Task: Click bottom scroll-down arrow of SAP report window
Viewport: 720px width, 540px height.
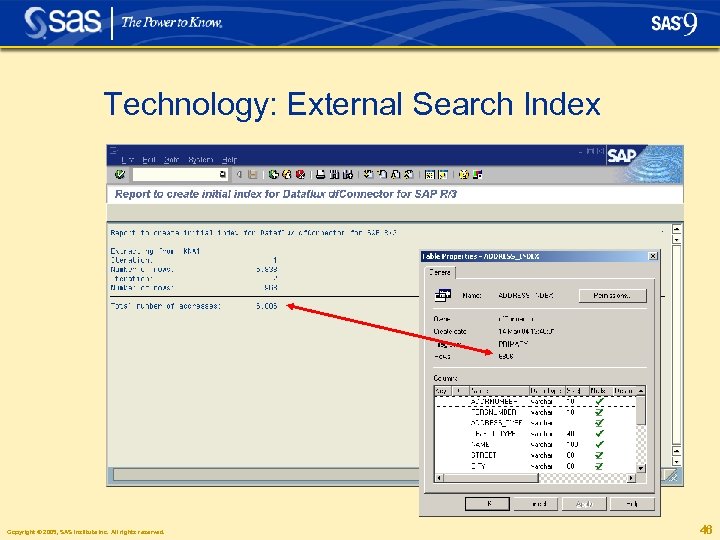Action: point(676,461)
